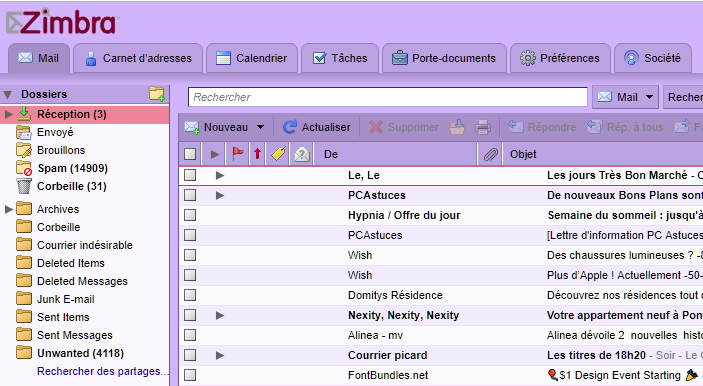This screenshot has width=703, height=386.
Task: Click the Envoyé folder icon
Action: pyautogui.click(x=24, y=132)
